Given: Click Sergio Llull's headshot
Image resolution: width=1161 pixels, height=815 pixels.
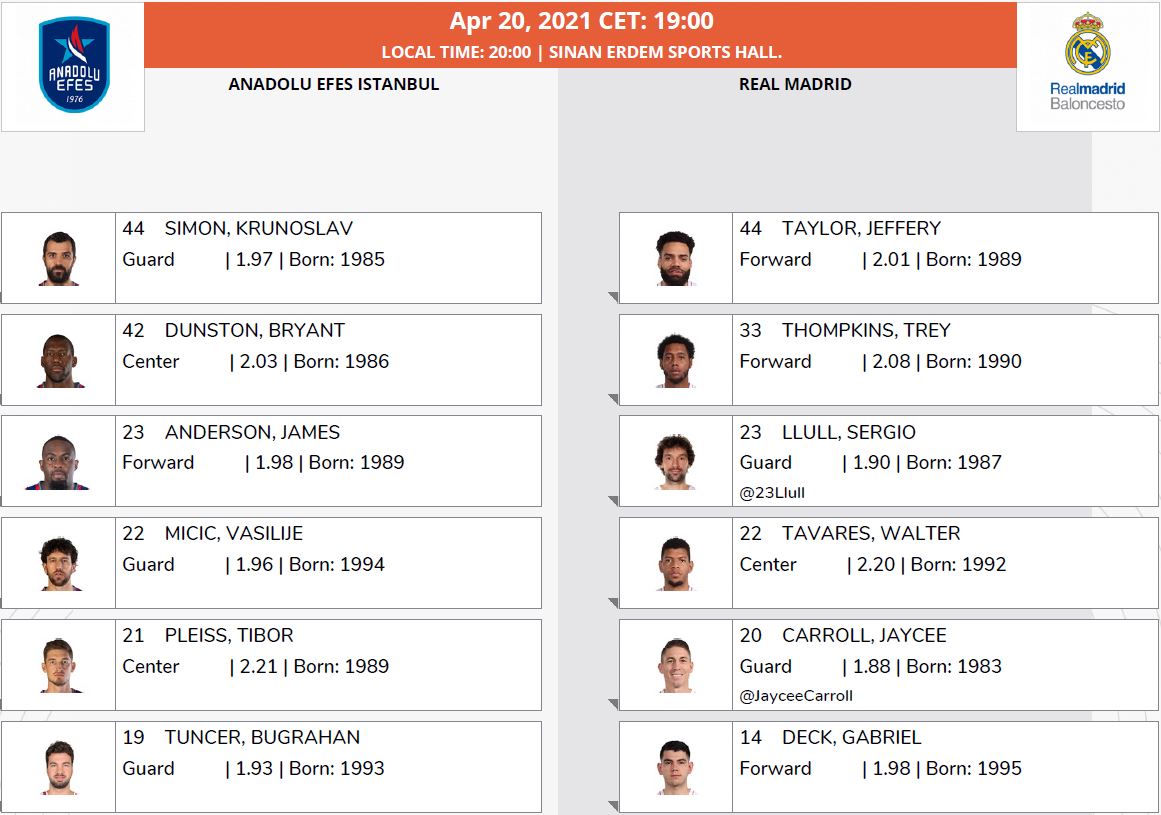Looking at the screenshot, I should (675, 463).
